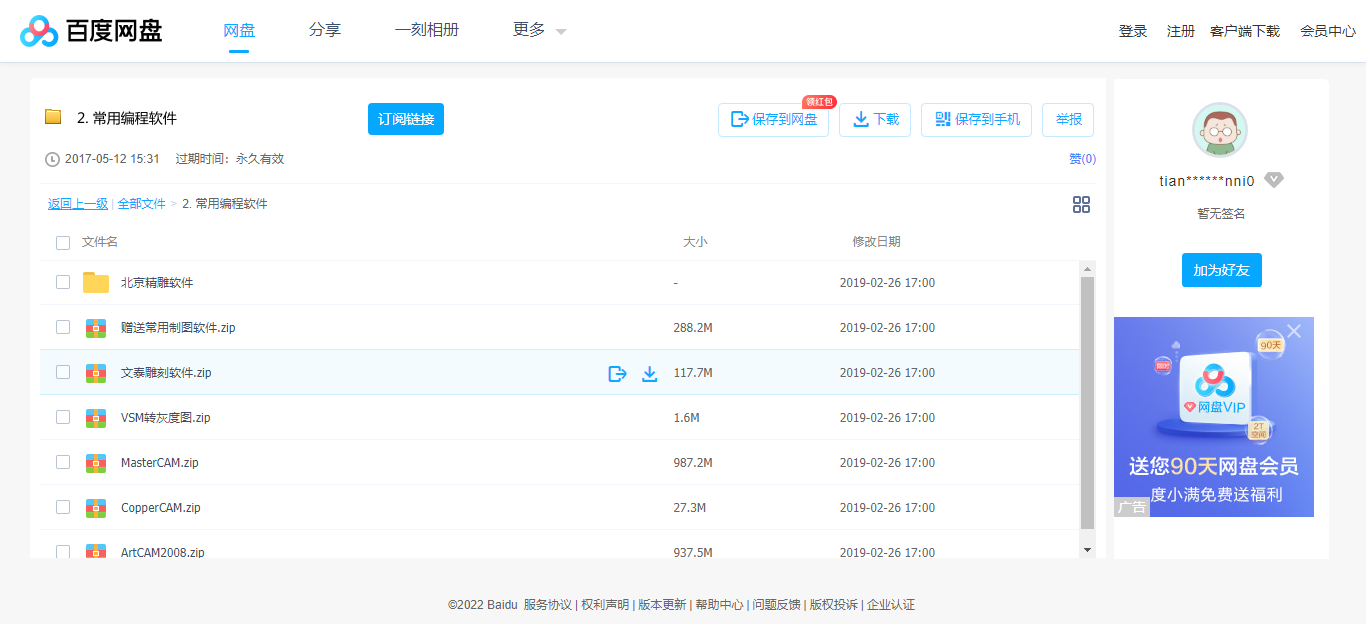This screenshot has height=624, width=1366.
Task: Switch file list to grid view
Action: (x=1081, y=204)
